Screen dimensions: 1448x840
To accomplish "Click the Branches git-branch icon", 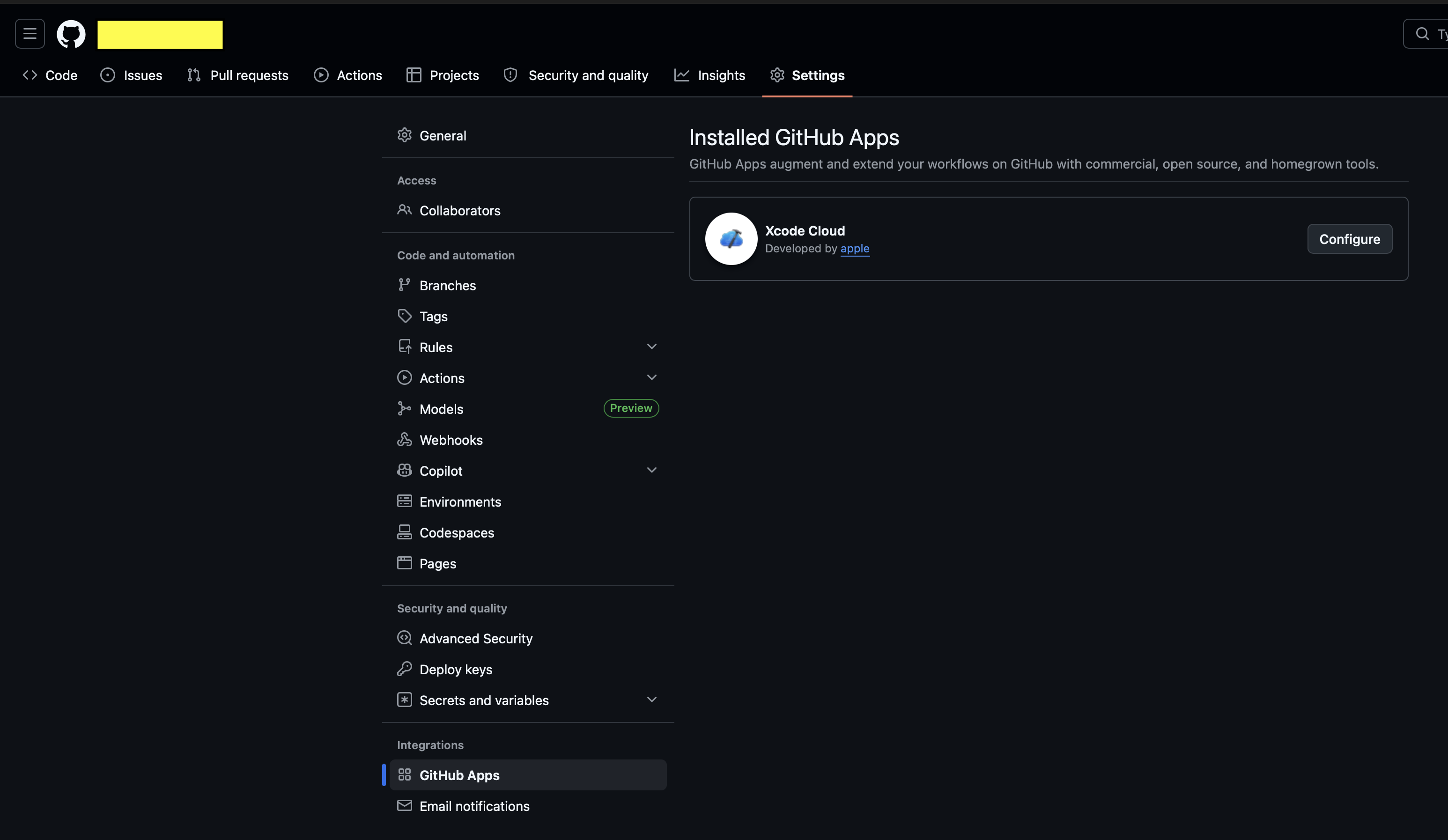I will pyautogui.click(x=405, y=285).
